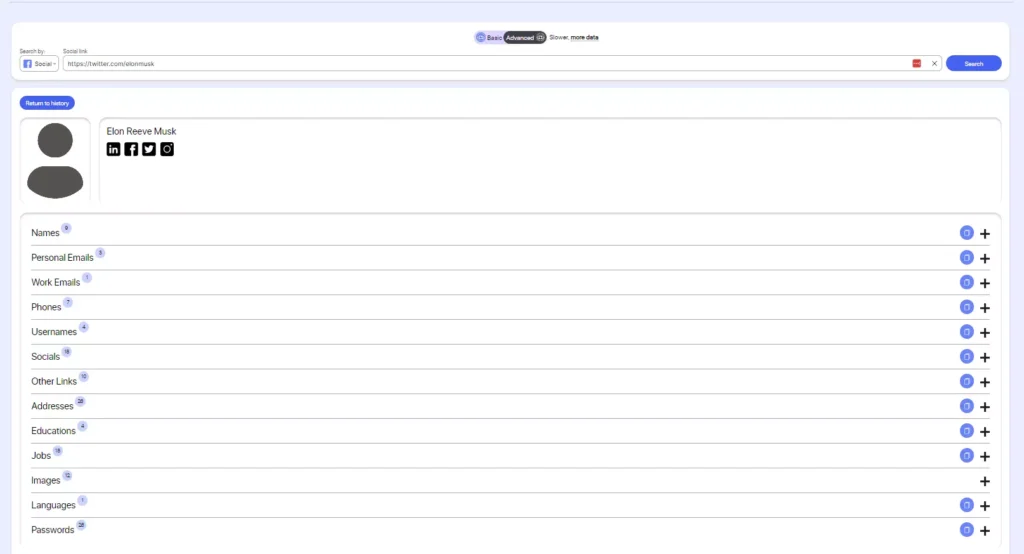The image size is (1024, 554).
Task: Expand the Languages row
Action: point(985,505)
